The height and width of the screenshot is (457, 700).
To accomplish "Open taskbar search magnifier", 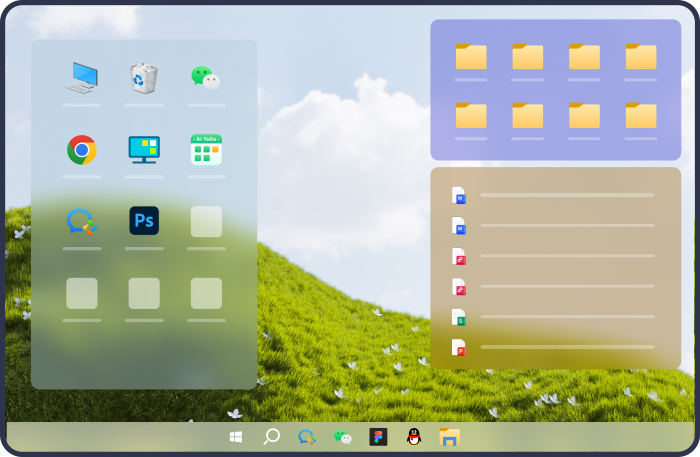I will tap(271, 437).
